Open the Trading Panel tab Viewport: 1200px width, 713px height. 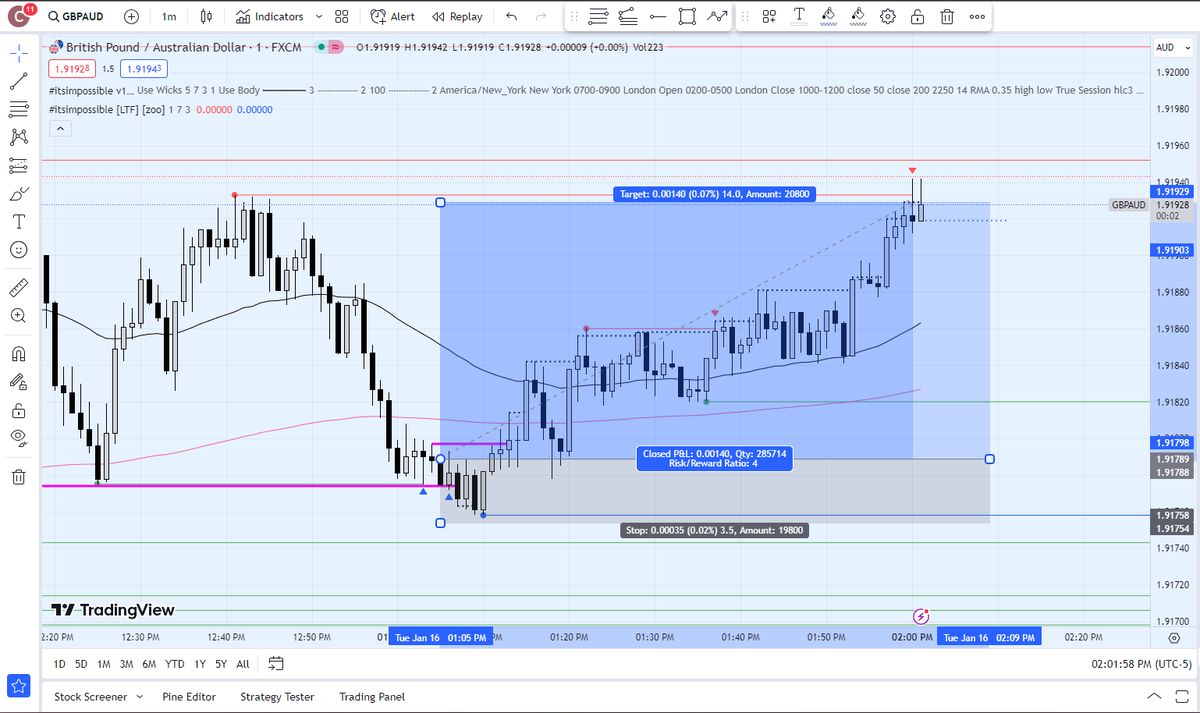372,697
